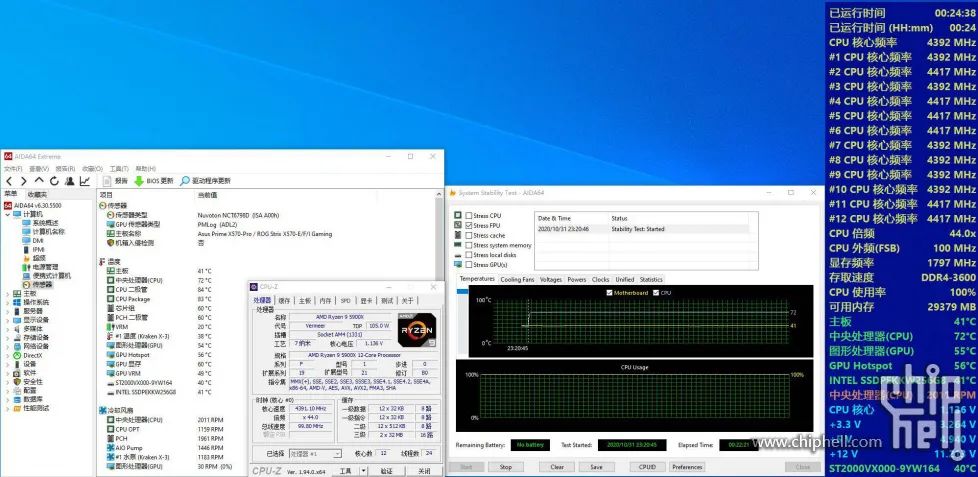The width and height of the screenshot is (978, 477).
Task: Enable the Stress system memory checkbox
Action: point(468,246)
